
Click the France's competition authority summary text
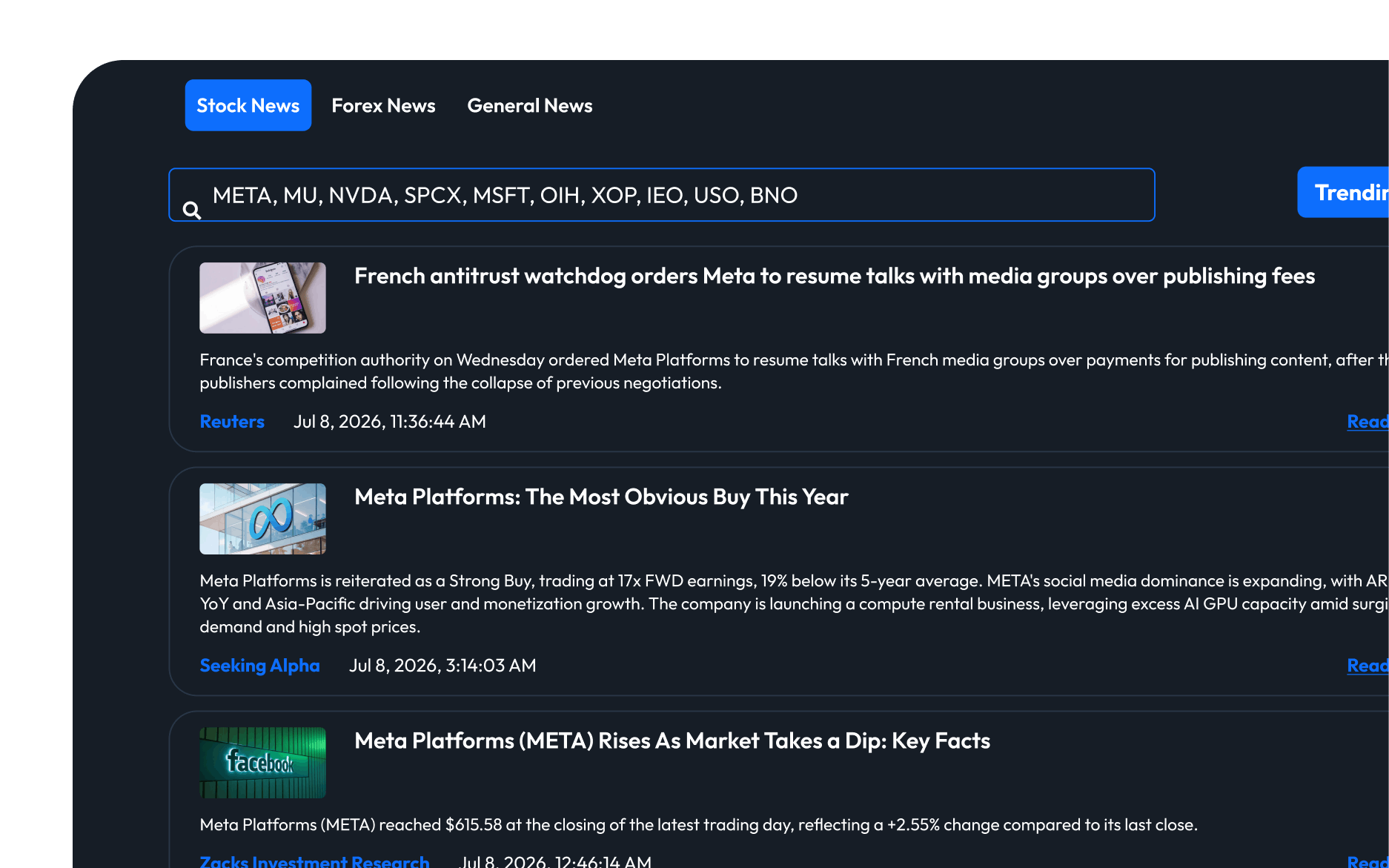coord(794,371)
